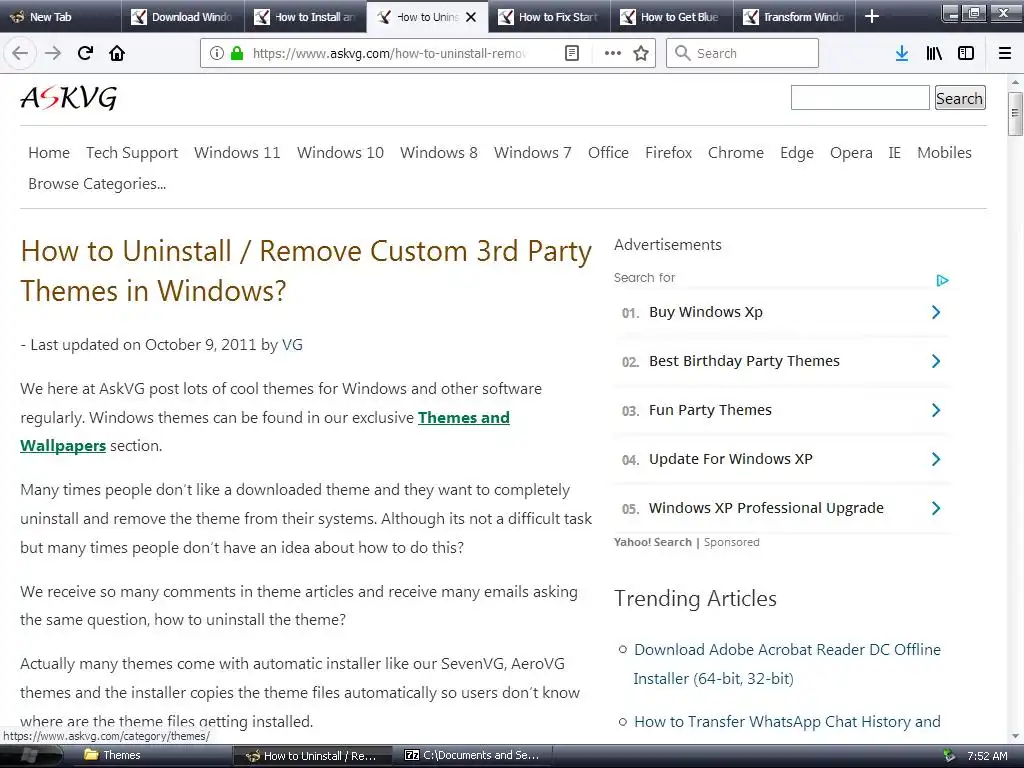Open the IE category link
This screenshot has width=1024, height=768.
[894, 153]
